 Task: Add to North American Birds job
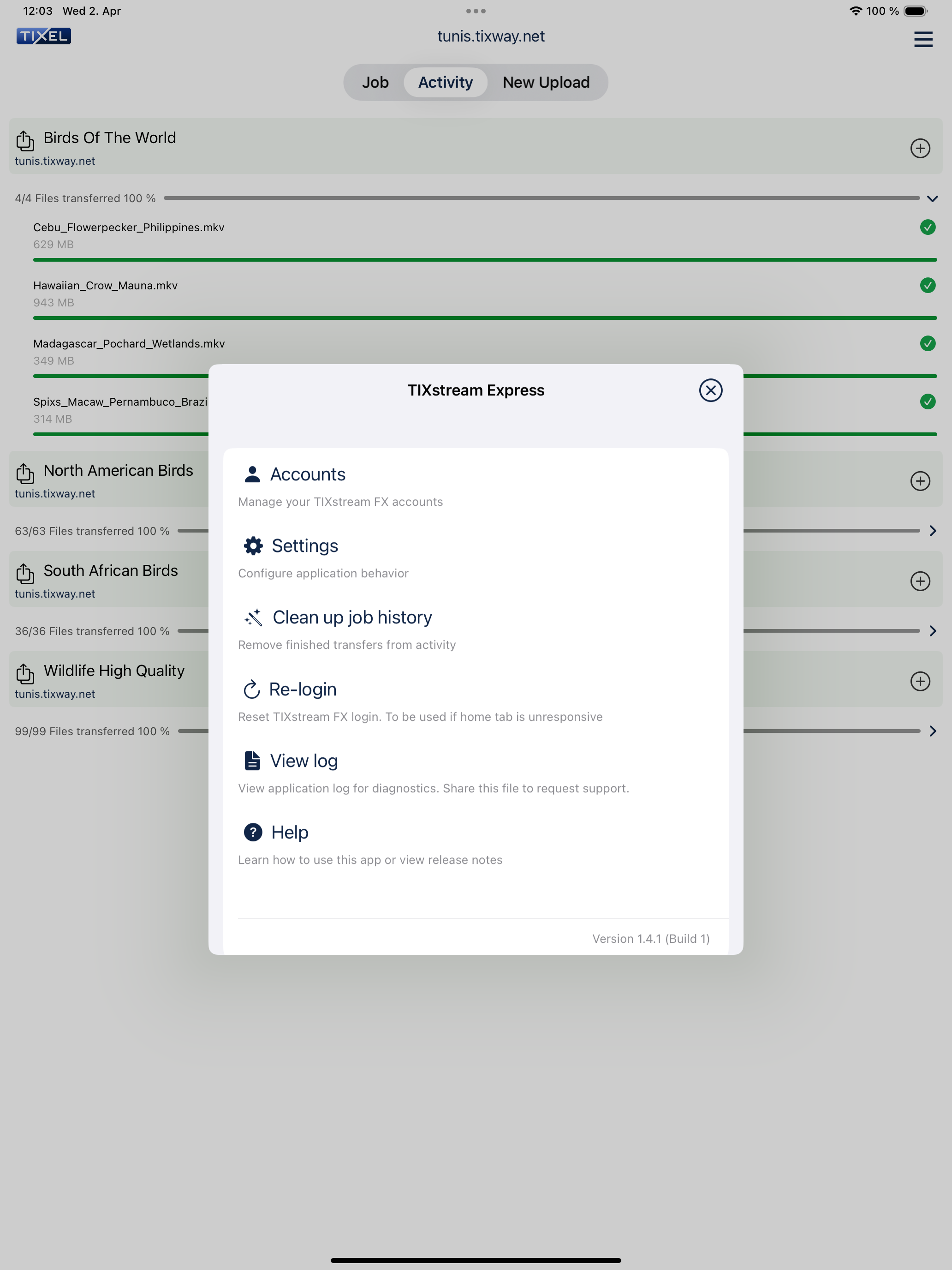click(x=920, y=480)
